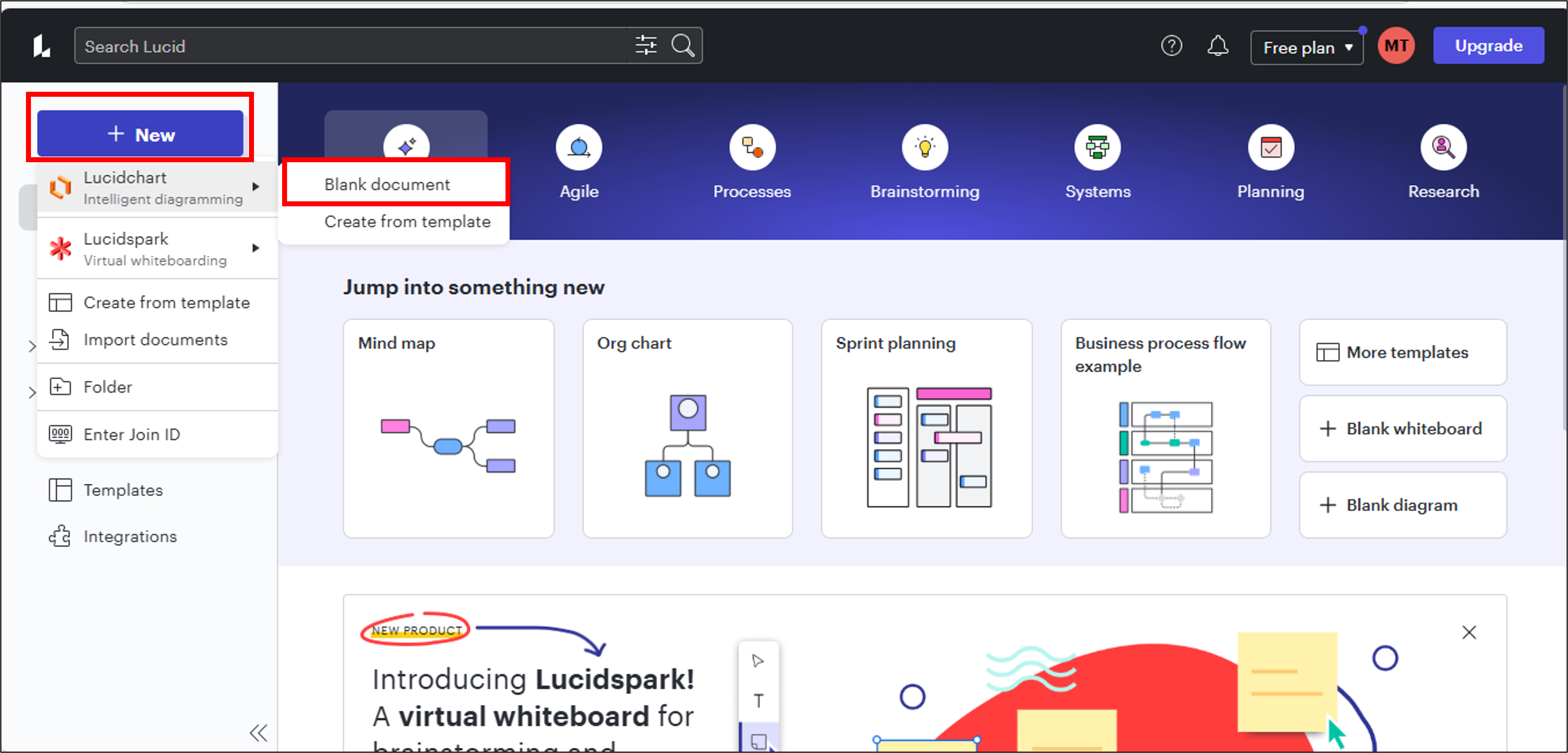1568x753 pixels.
Task: Click the Lucid logo home icon
Action: point(41,46)
